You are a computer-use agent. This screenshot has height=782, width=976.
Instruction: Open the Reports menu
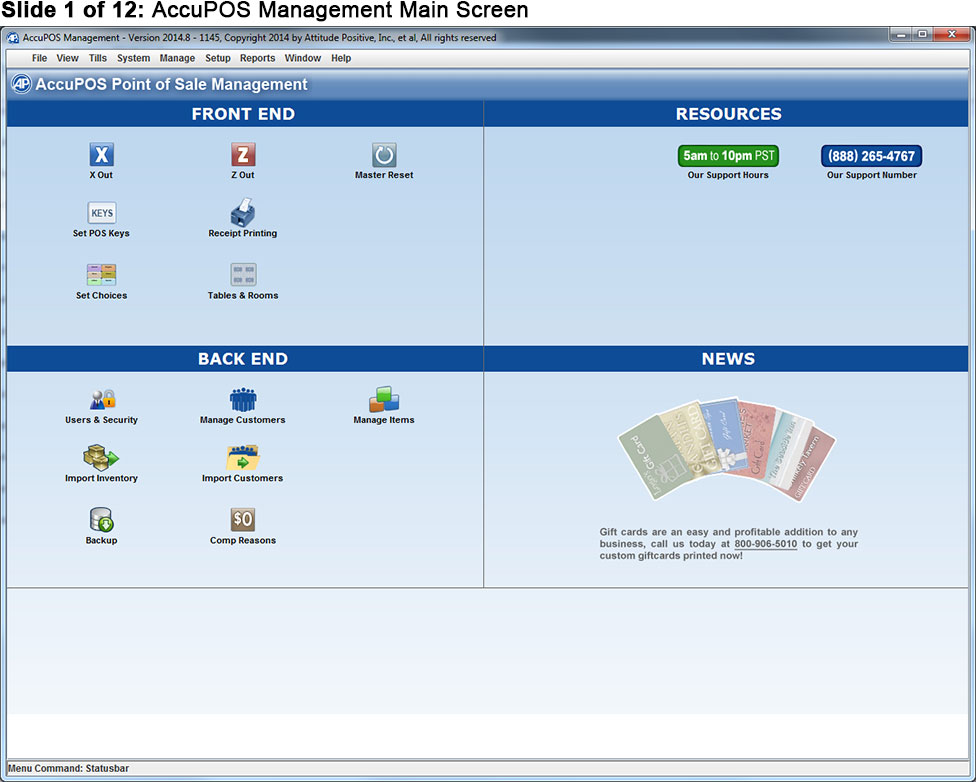[258, 58]
